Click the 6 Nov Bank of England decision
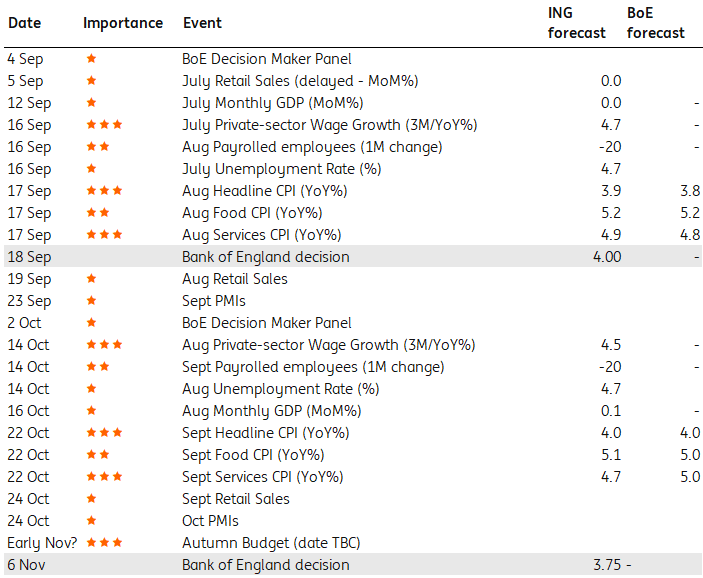 [x=266, y=565]
